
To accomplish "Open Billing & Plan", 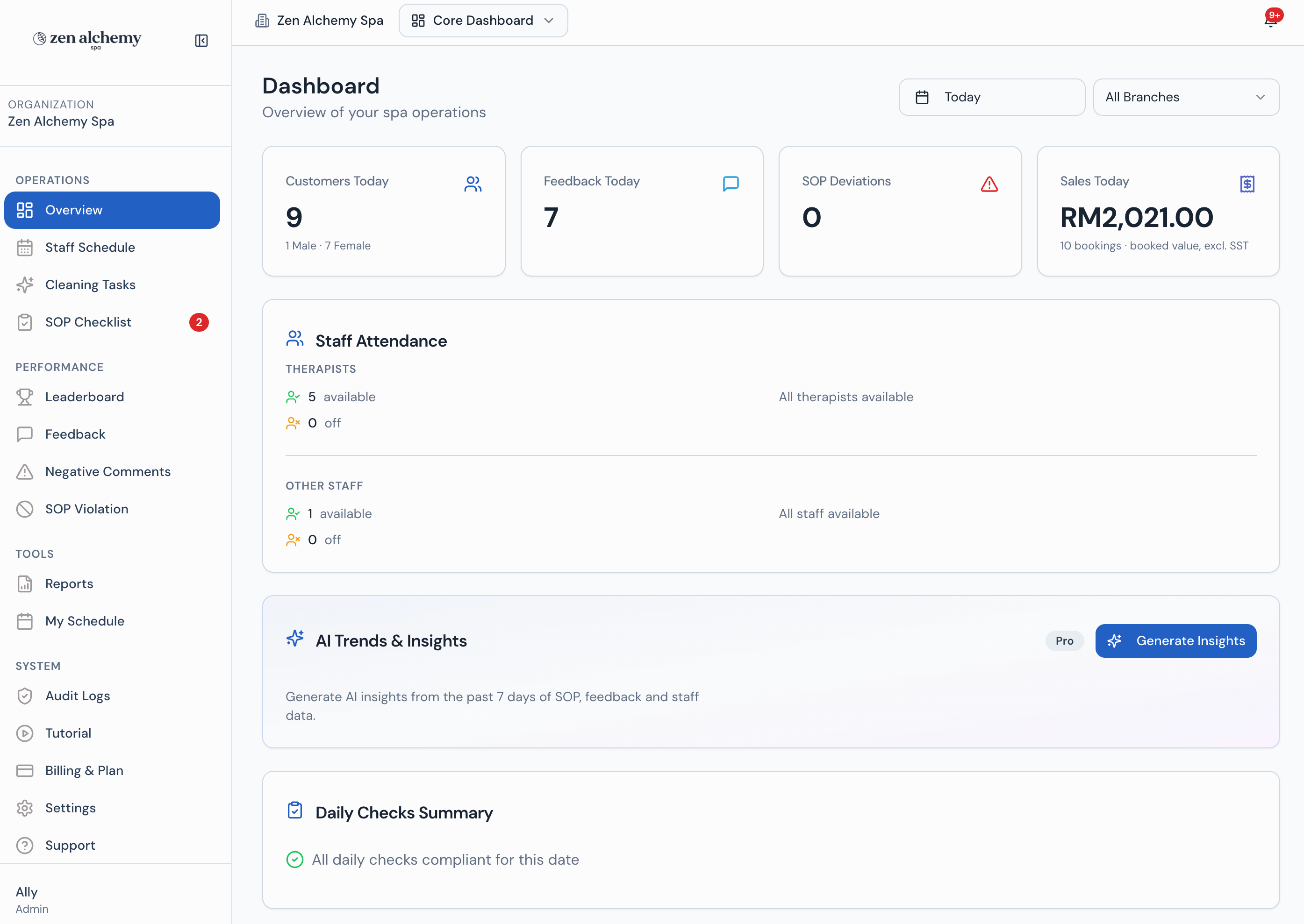I will (112, 770).
